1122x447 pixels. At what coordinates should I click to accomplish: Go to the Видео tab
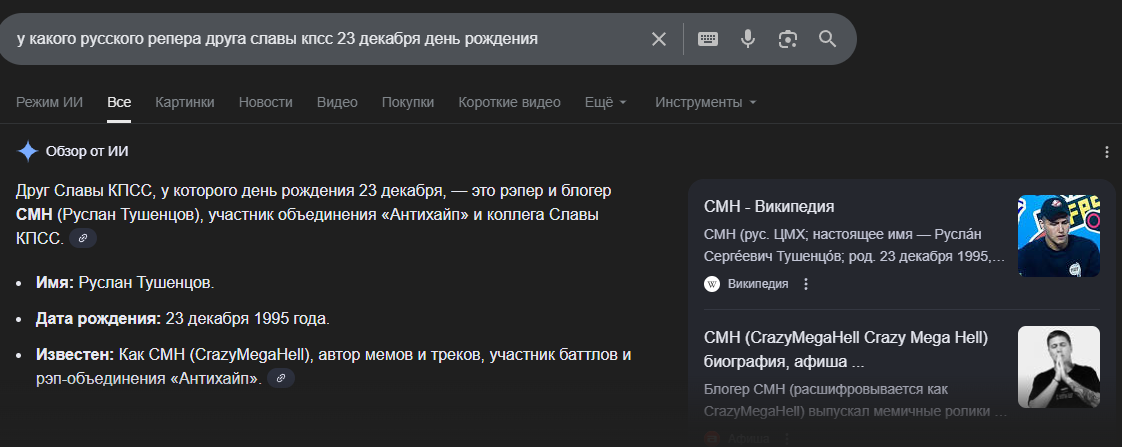point(337,102)
